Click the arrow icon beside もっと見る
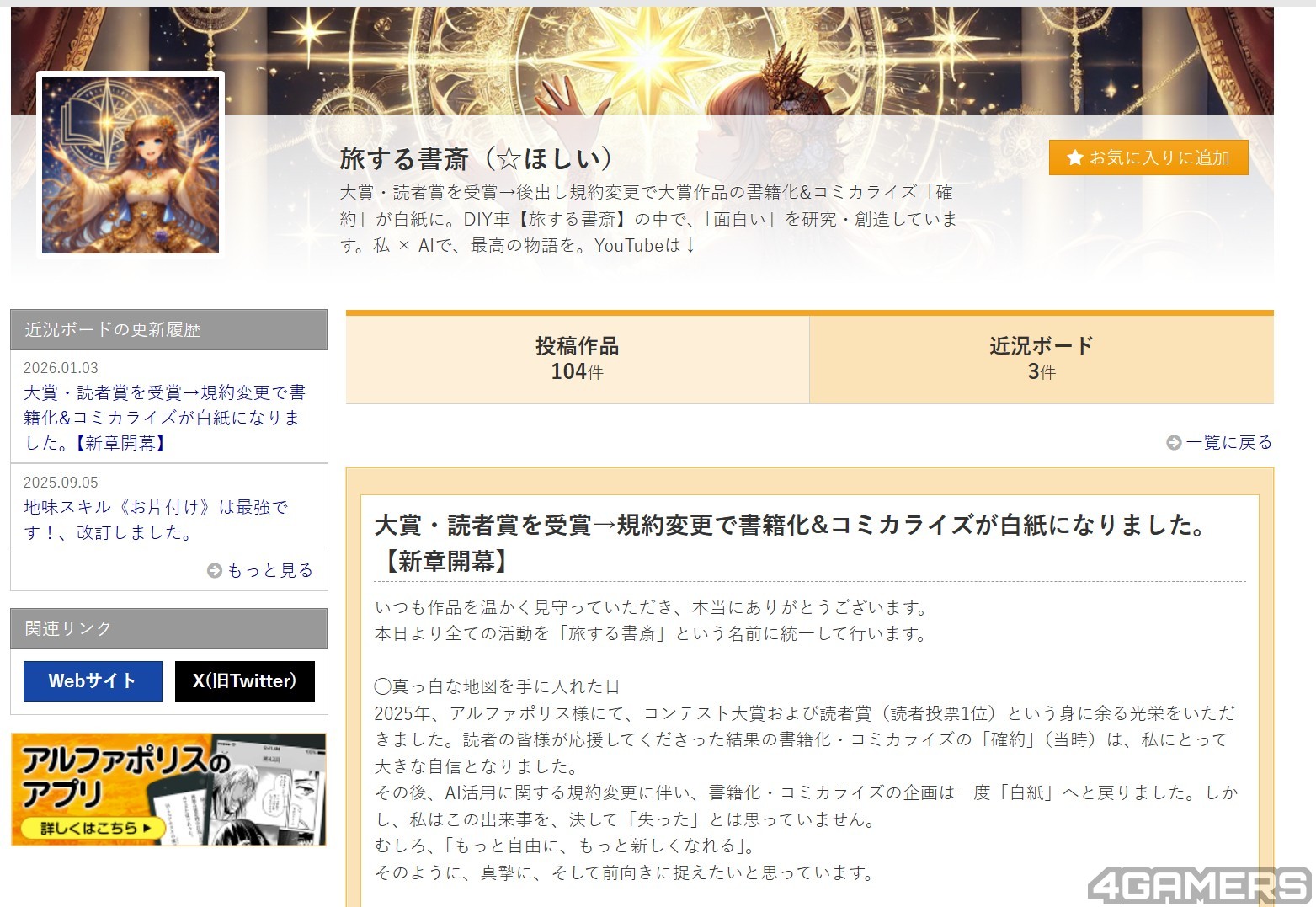 (215, 571)
